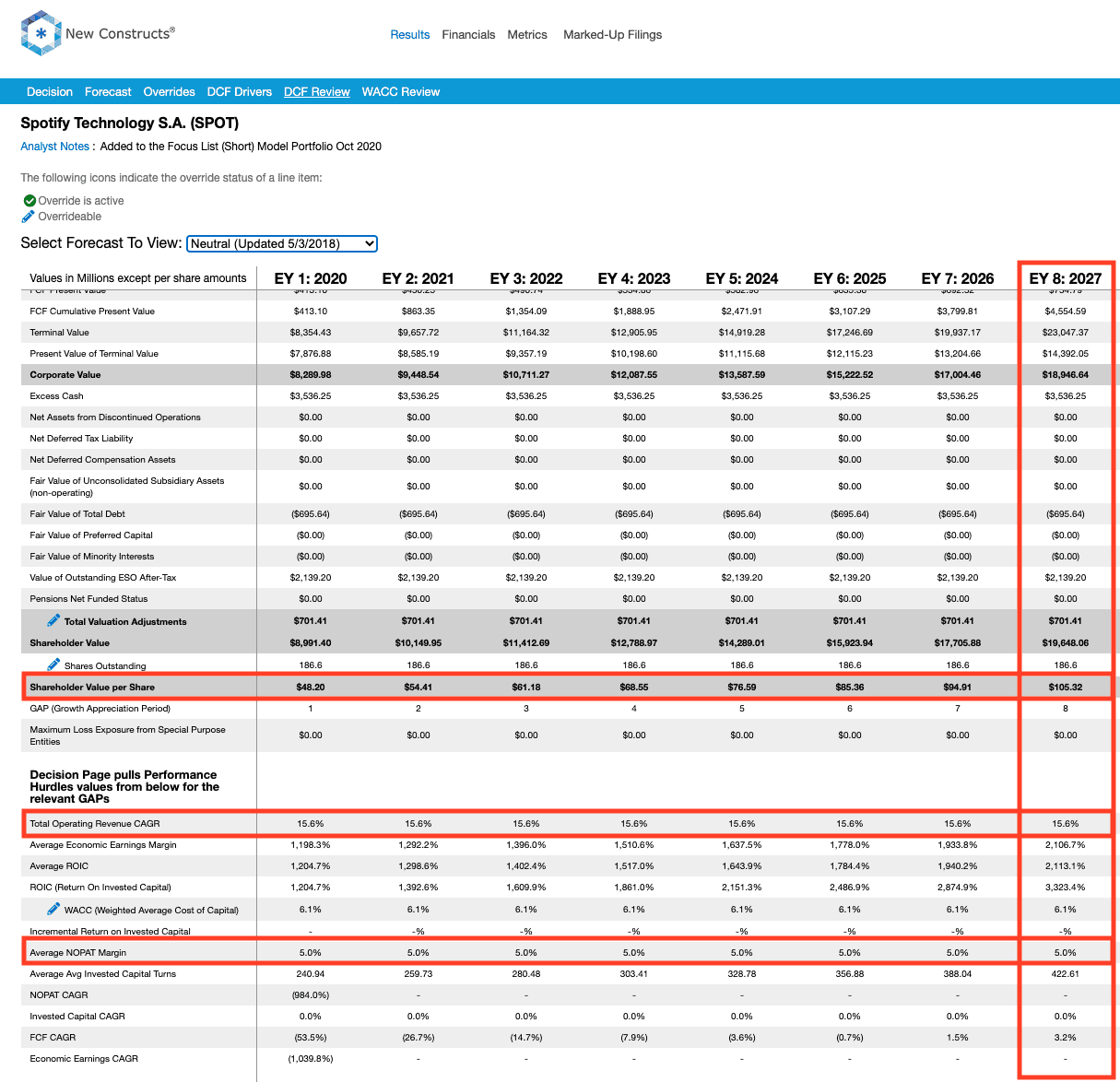Click the FCF Cumulative Present Value label
This screenshot has height=1082, width=1120.
tap(92, 312)
